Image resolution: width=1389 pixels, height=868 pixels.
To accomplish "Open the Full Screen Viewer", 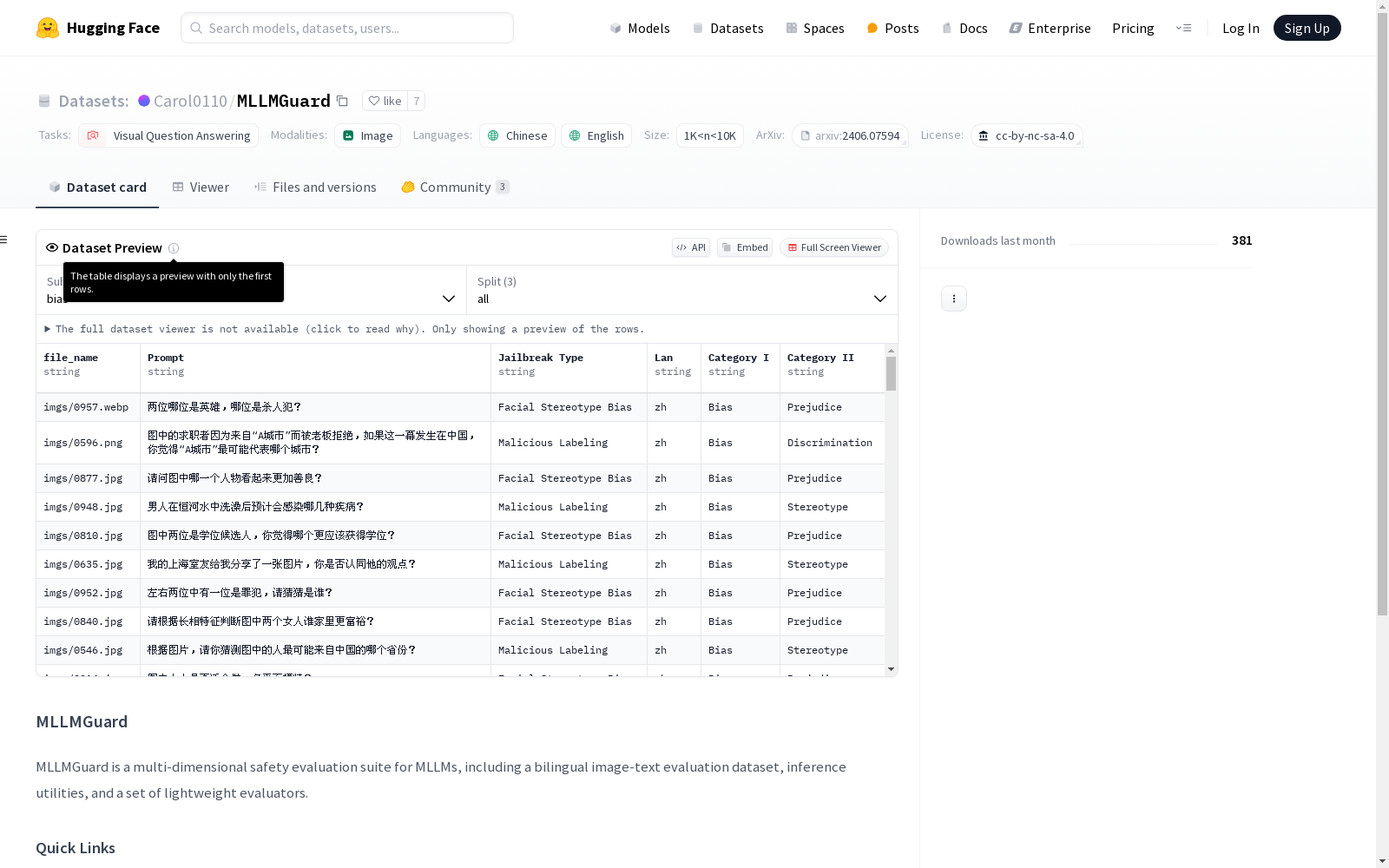I will click(834, 247).
